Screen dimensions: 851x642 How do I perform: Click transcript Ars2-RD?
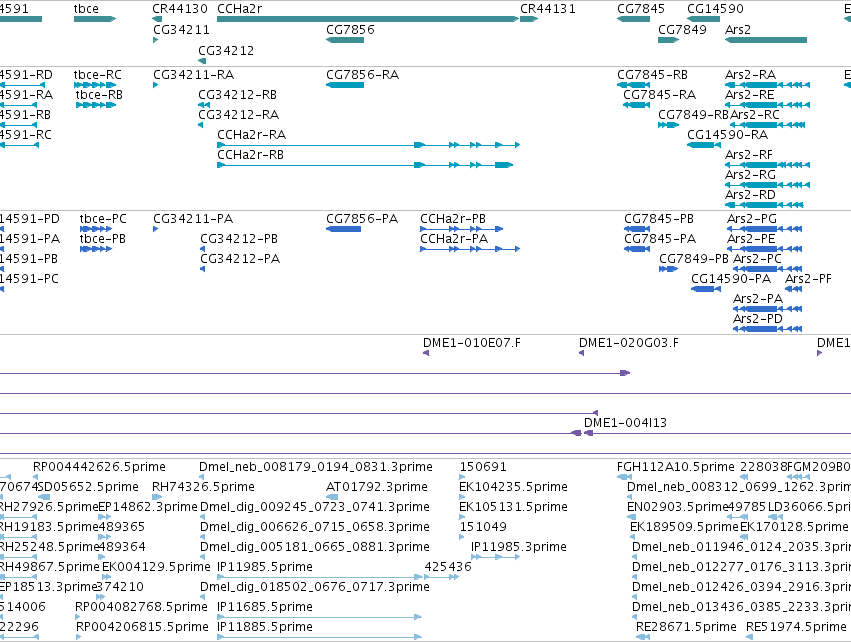[x=751, y=195]
